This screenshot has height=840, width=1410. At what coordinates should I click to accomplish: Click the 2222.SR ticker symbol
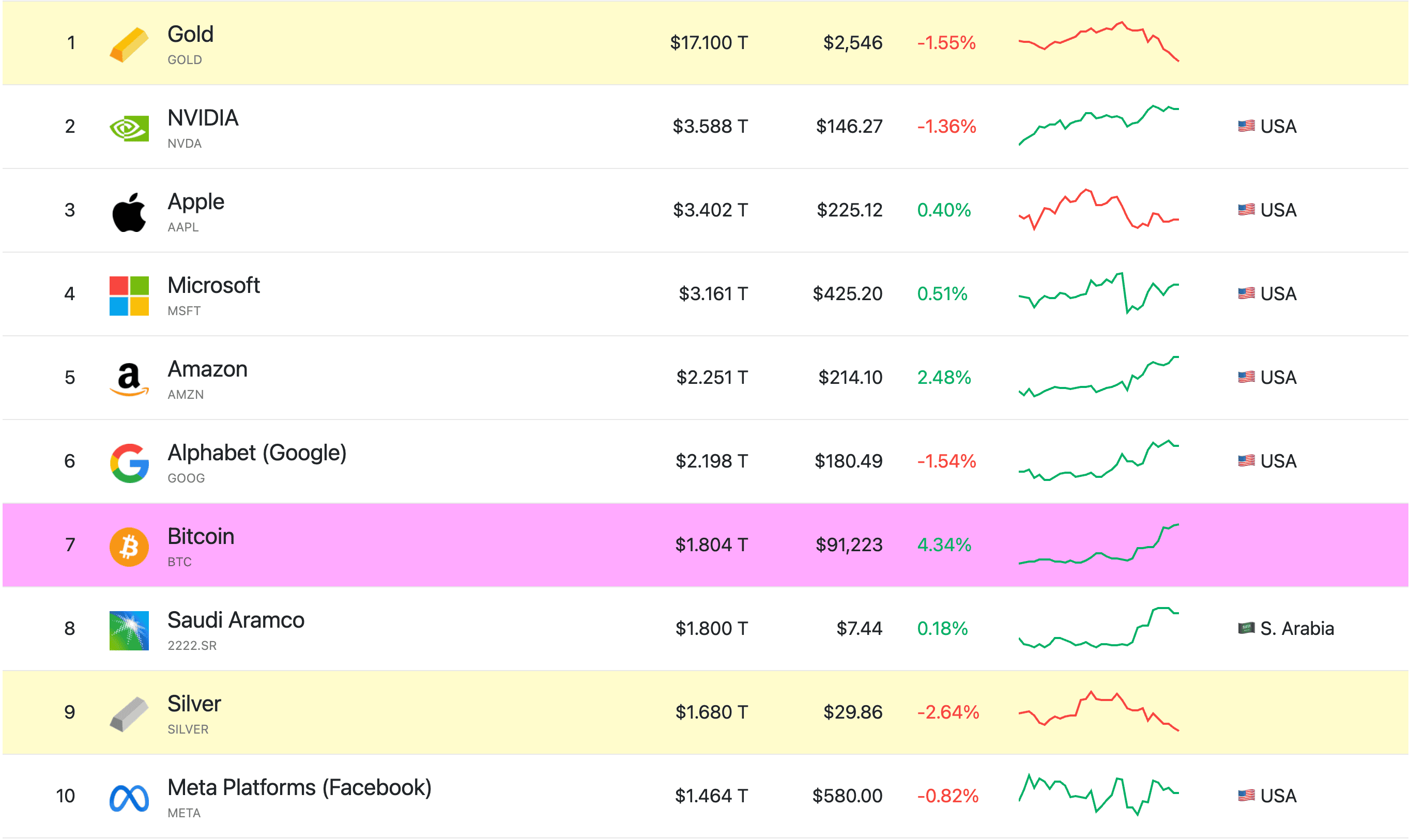pos(192,646)
